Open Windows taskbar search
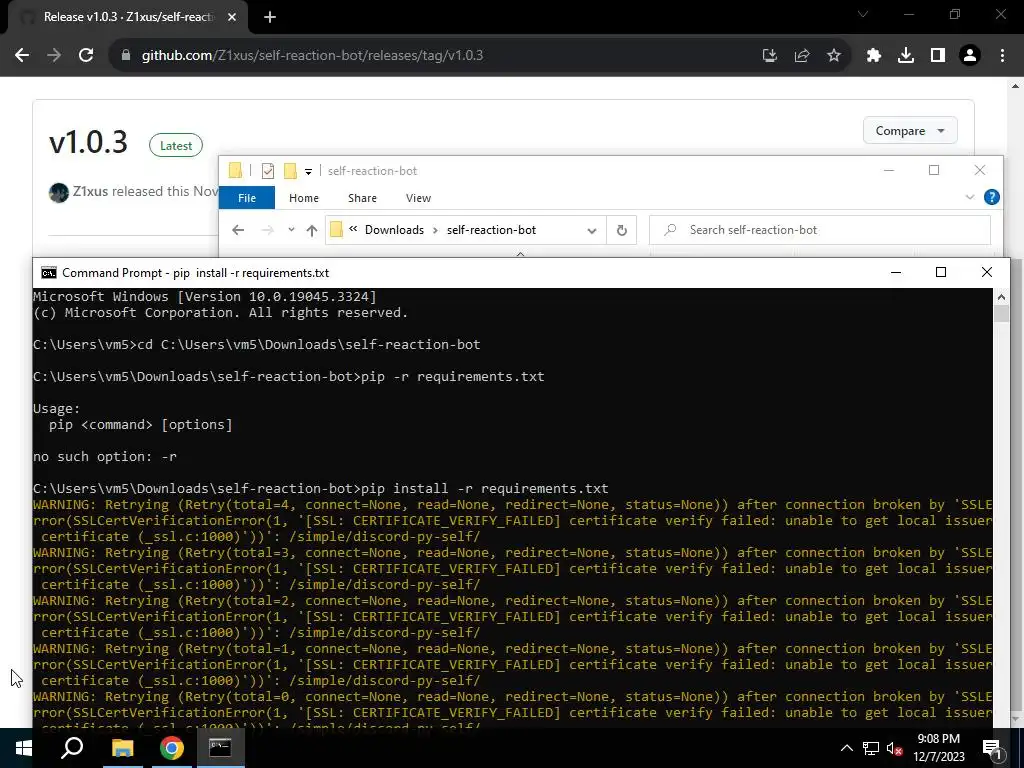The image size is (1024, 768). click(x=72, y=748)
